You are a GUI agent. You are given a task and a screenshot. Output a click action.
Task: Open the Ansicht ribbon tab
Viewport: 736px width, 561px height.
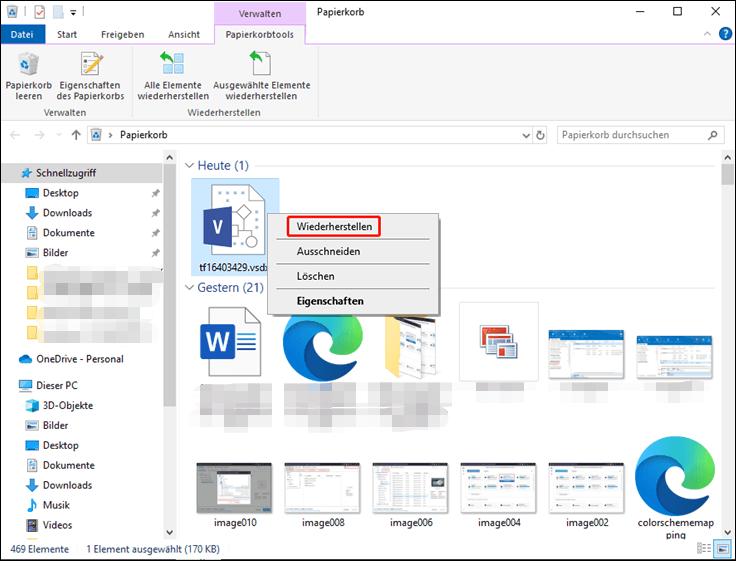tap(182, 34)
